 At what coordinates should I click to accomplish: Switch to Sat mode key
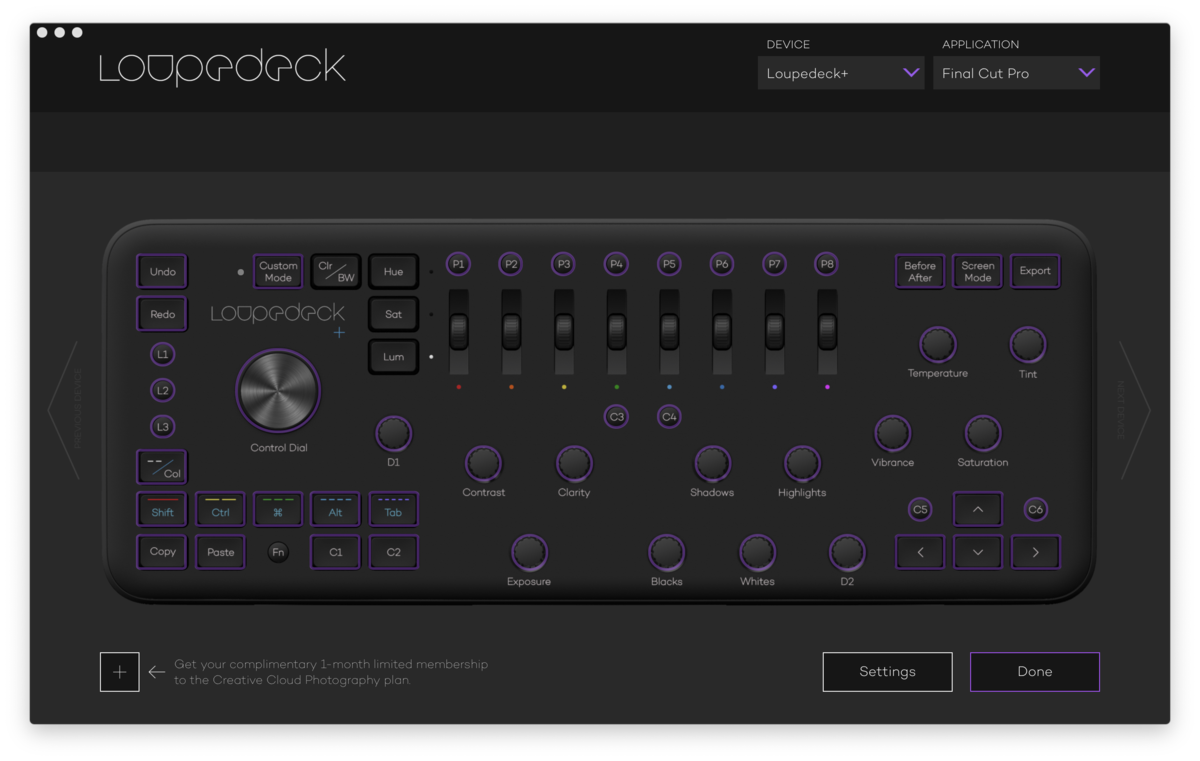tap(393, 314)
